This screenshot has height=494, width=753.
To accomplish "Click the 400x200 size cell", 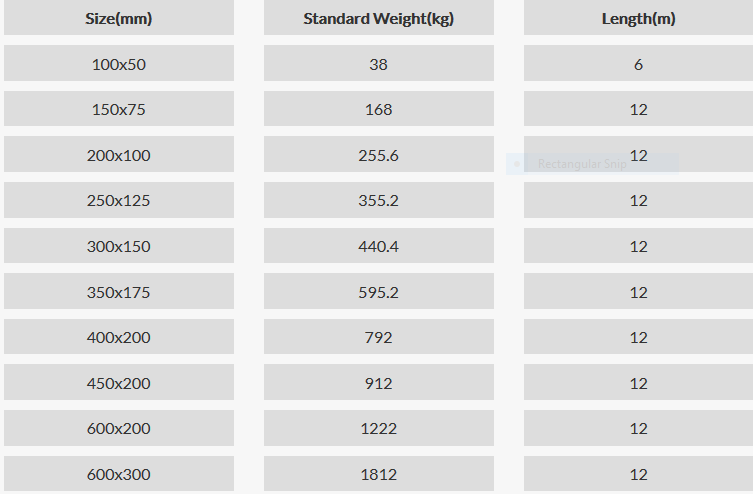I will tap(119, 337).
